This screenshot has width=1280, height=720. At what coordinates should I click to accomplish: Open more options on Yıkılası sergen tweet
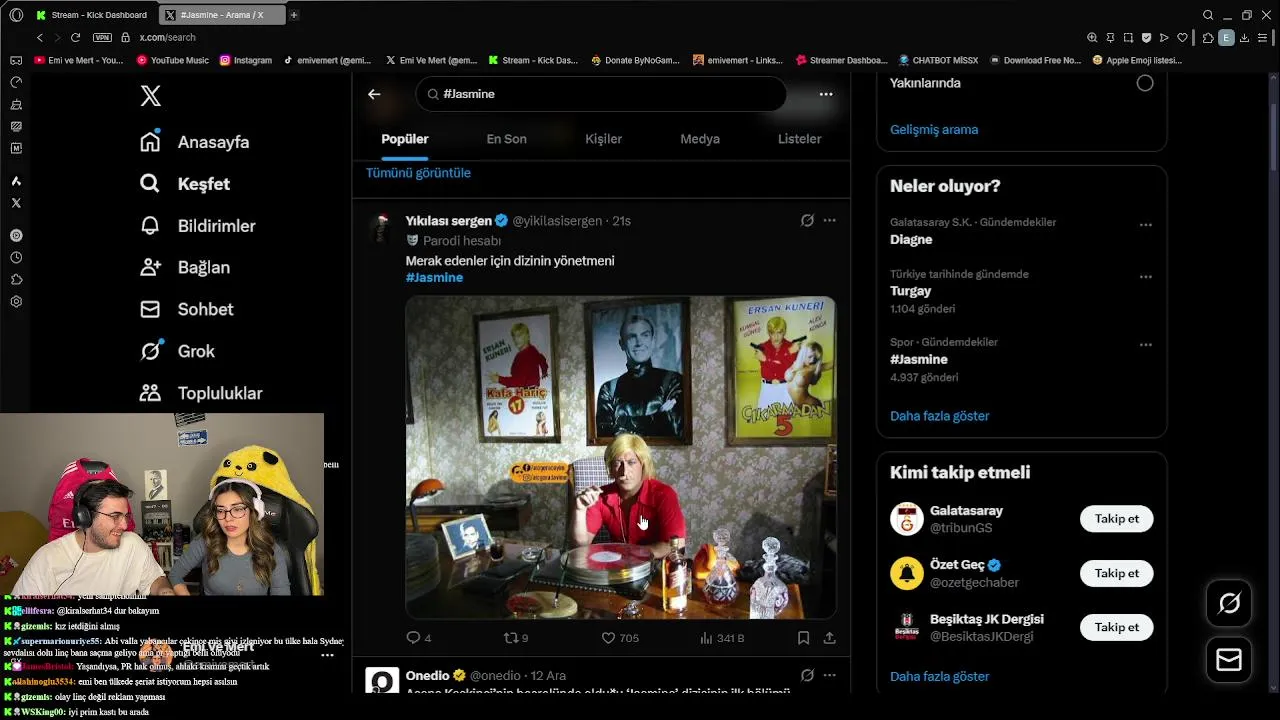pyautogui.click(x=829, y=220)
